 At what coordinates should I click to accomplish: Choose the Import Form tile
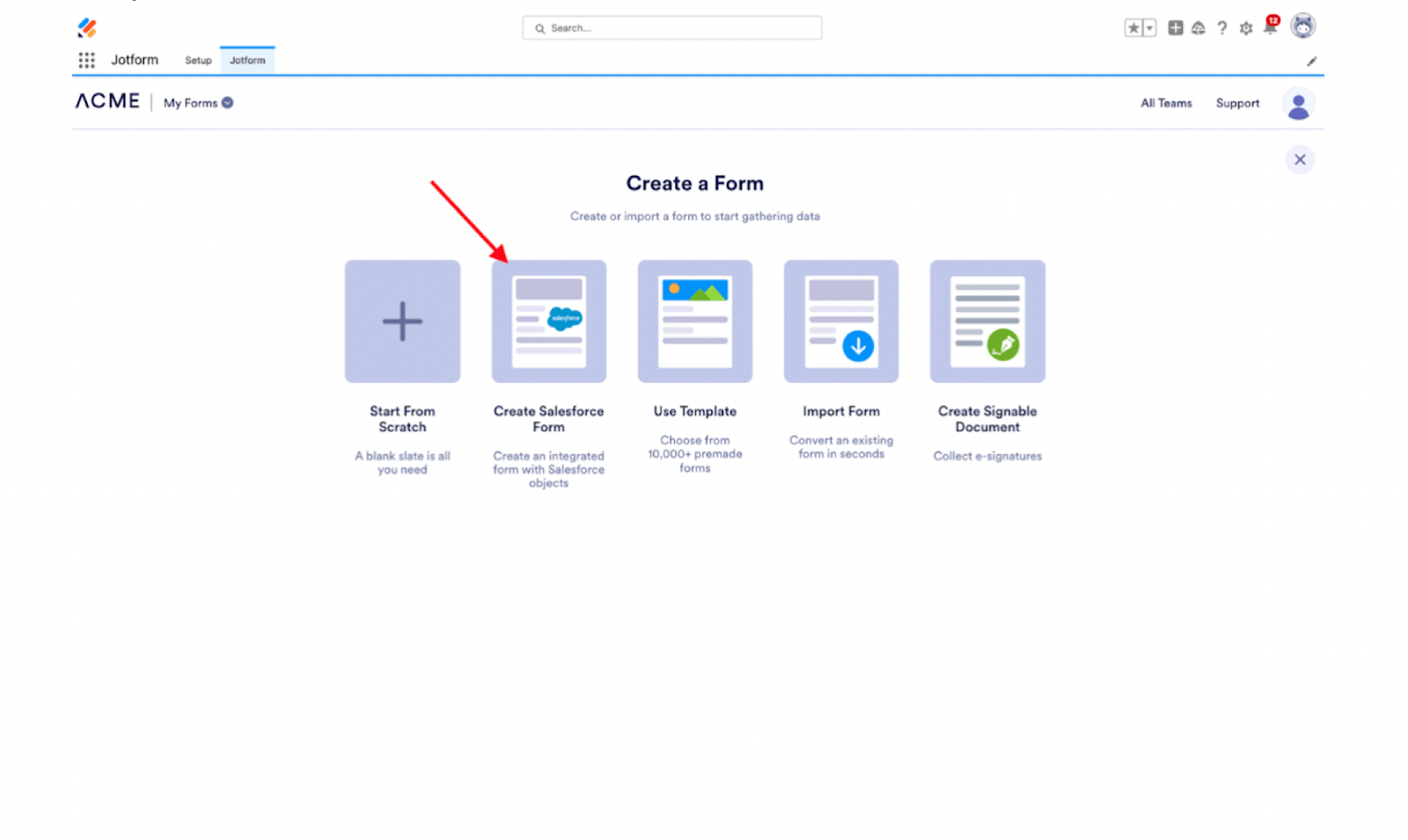click(x=841, y=321)
